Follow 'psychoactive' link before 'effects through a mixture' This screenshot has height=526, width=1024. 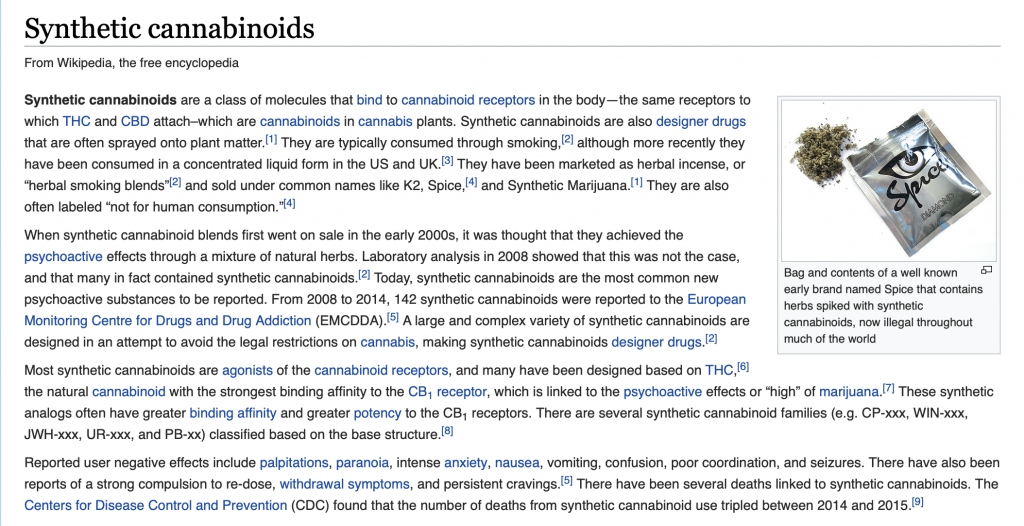63,257
